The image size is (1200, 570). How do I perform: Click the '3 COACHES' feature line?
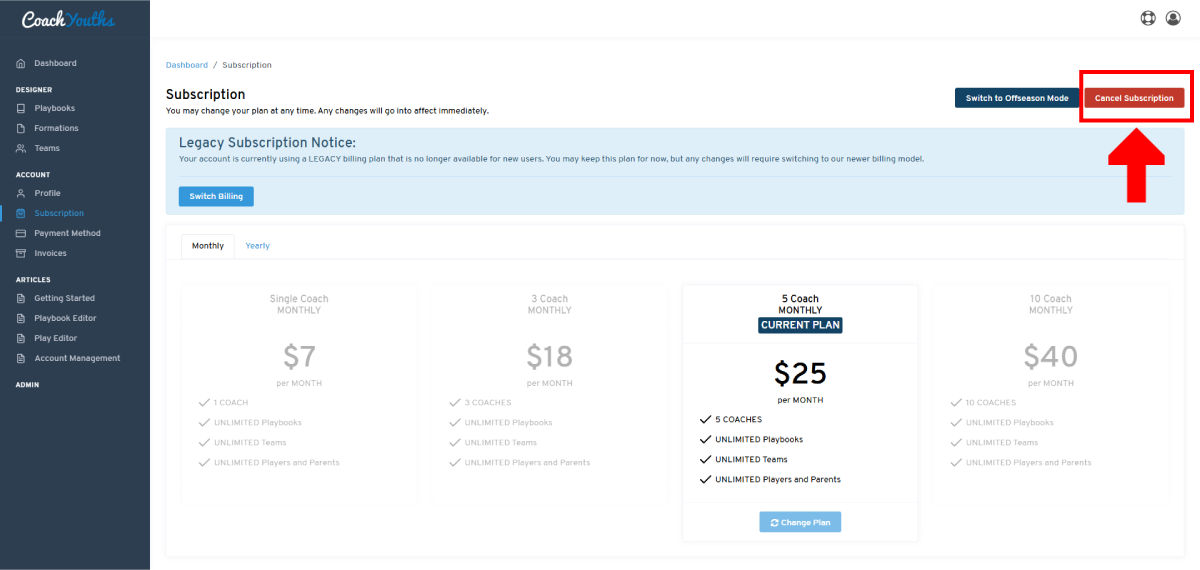pyautogui.click(x=488, y=403)
